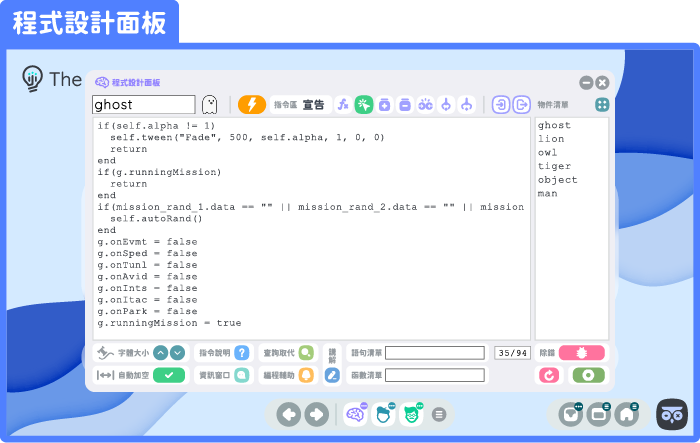Click the 指令說明 question mark help button

coord(241,352)
